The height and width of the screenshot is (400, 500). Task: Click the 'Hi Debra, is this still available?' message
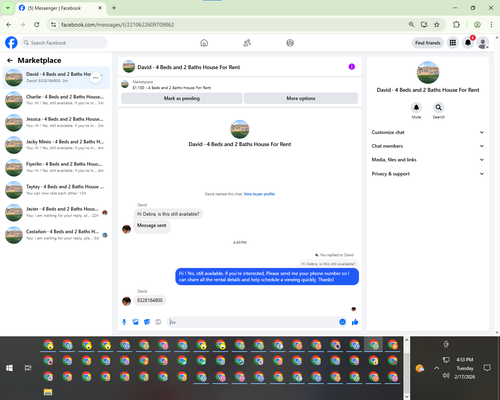pyautogui.click(x=168, y=214)
